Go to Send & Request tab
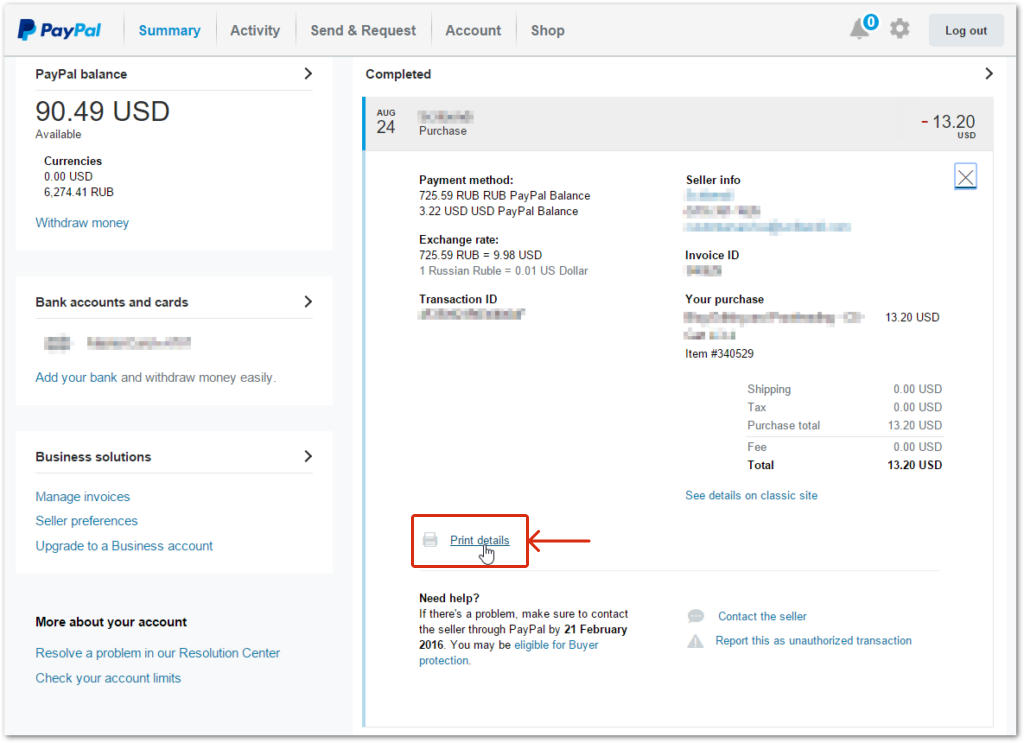 [363, 30]
